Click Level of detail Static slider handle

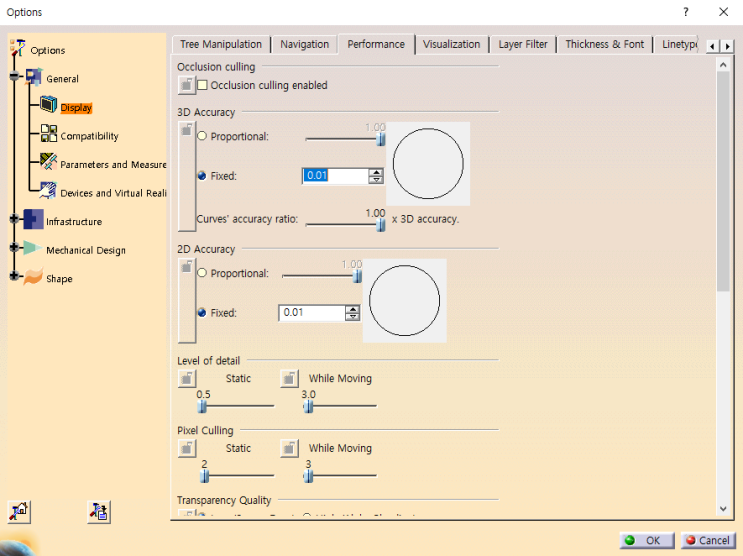click(202, 406)
